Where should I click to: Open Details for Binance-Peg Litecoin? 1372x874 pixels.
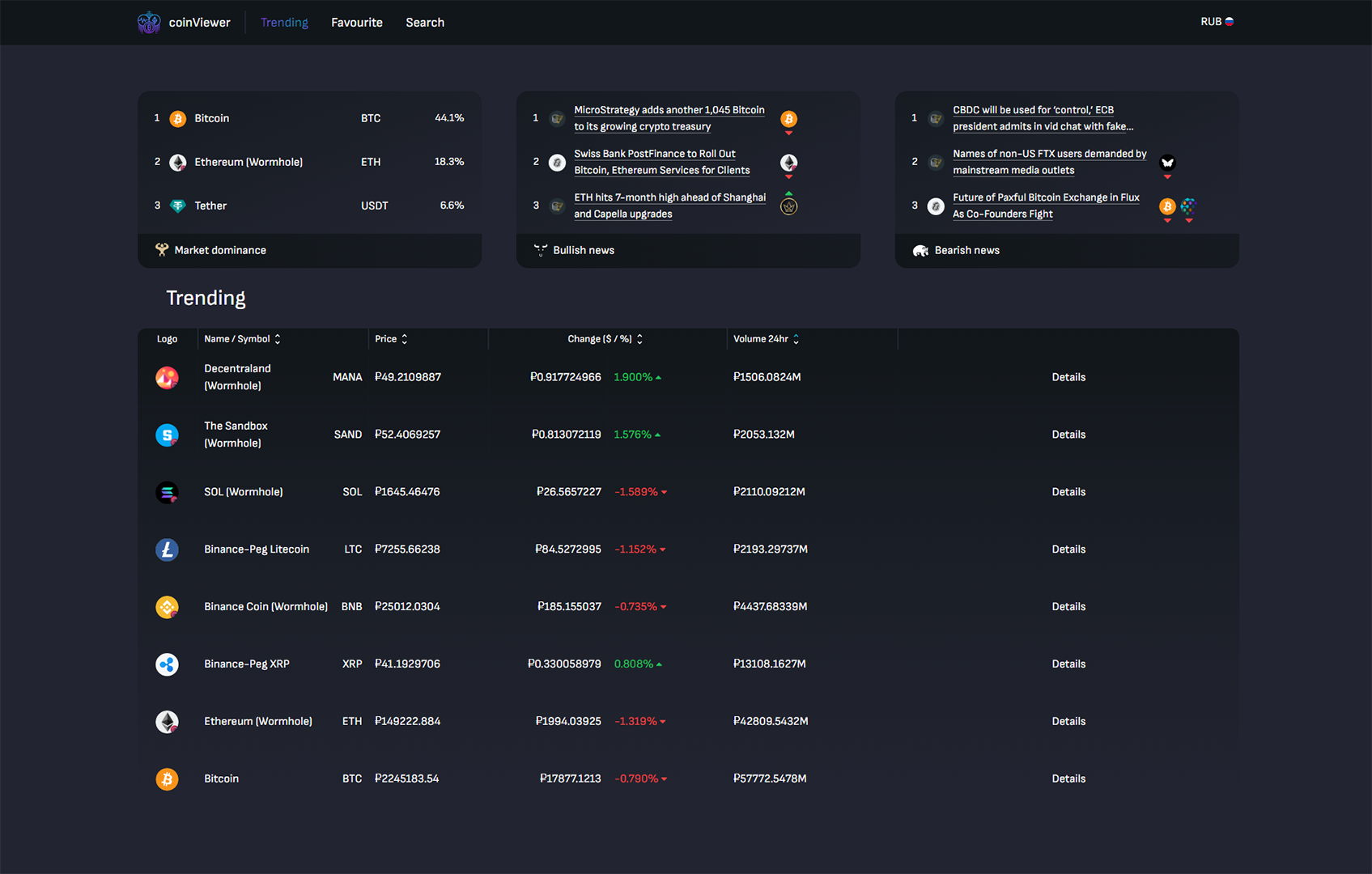pos(1068,549)
